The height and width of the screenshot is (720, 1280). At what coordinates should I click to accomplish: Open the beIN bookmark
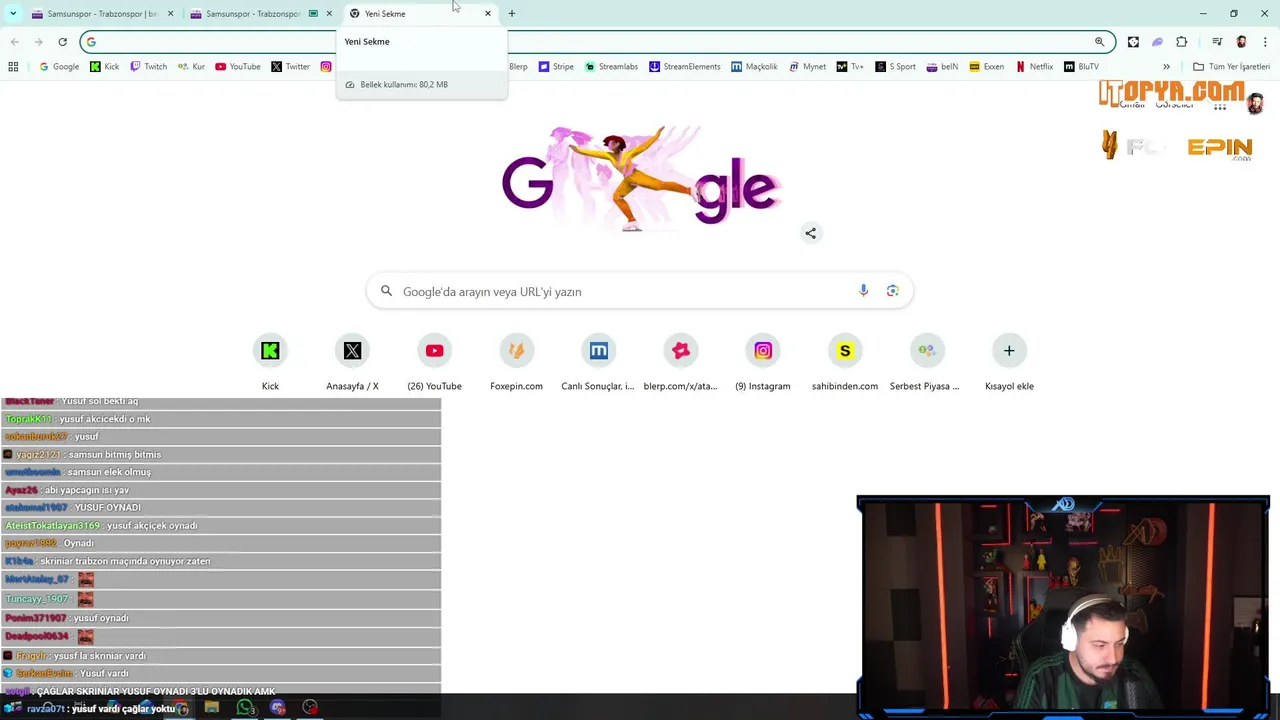pos(941,66)
